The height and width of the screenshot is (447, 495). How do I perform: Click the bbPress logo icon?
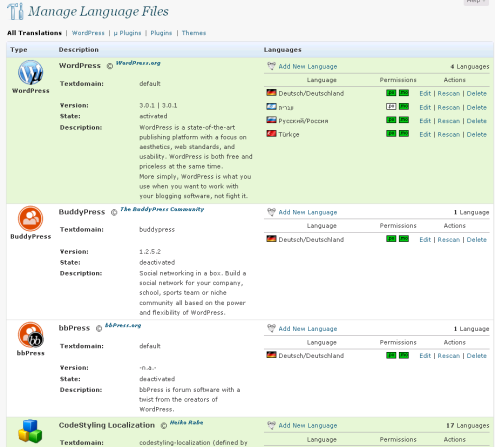(31, 335)
